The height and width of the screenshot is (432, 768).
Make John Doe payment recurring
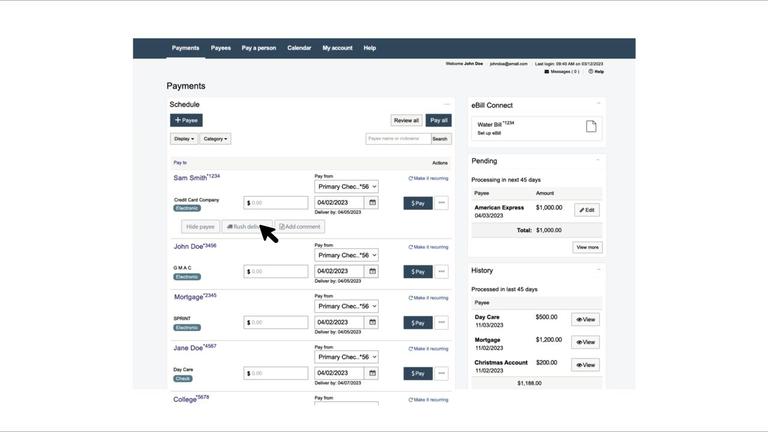428,247
